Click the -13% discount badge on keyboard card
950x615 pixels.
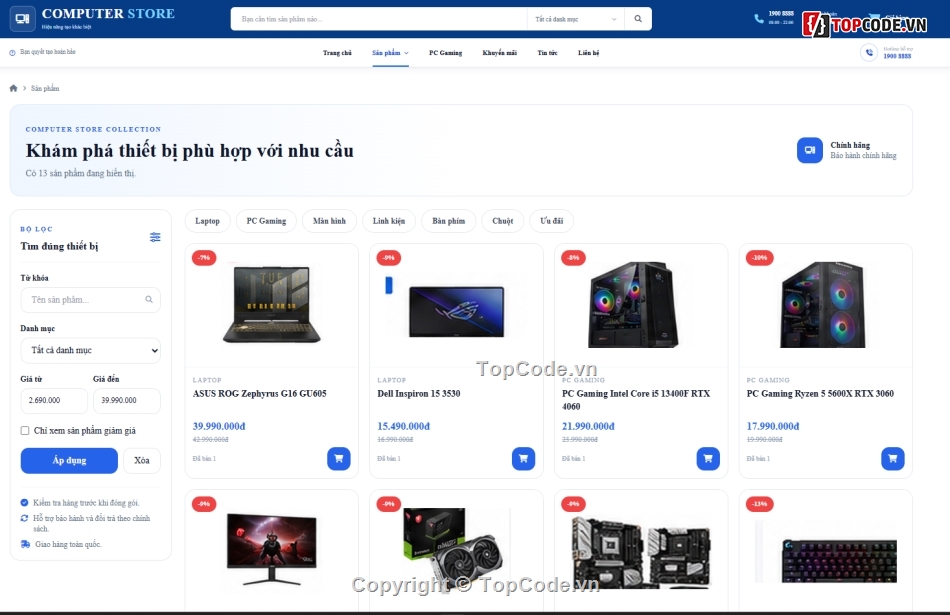click(760, 504)
